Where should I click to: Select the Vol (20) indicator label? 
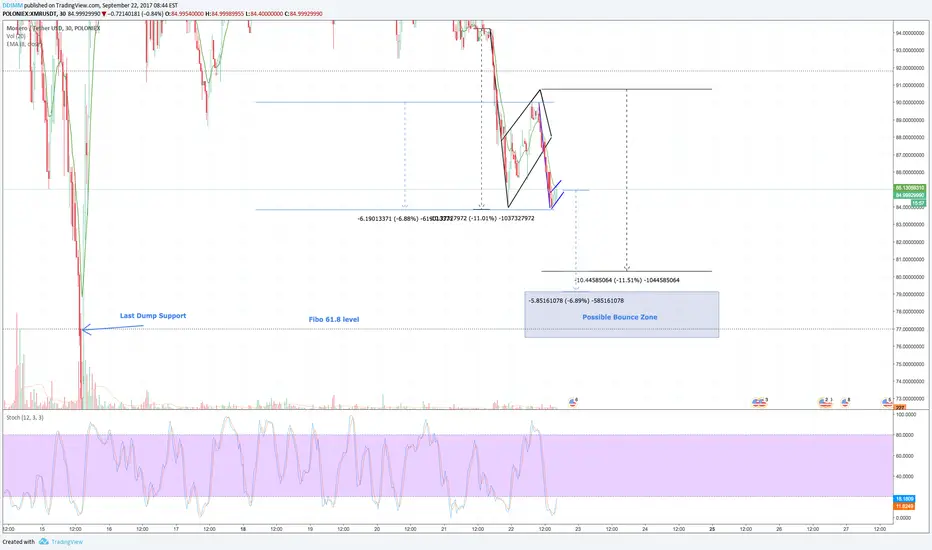tap(16, 36)
